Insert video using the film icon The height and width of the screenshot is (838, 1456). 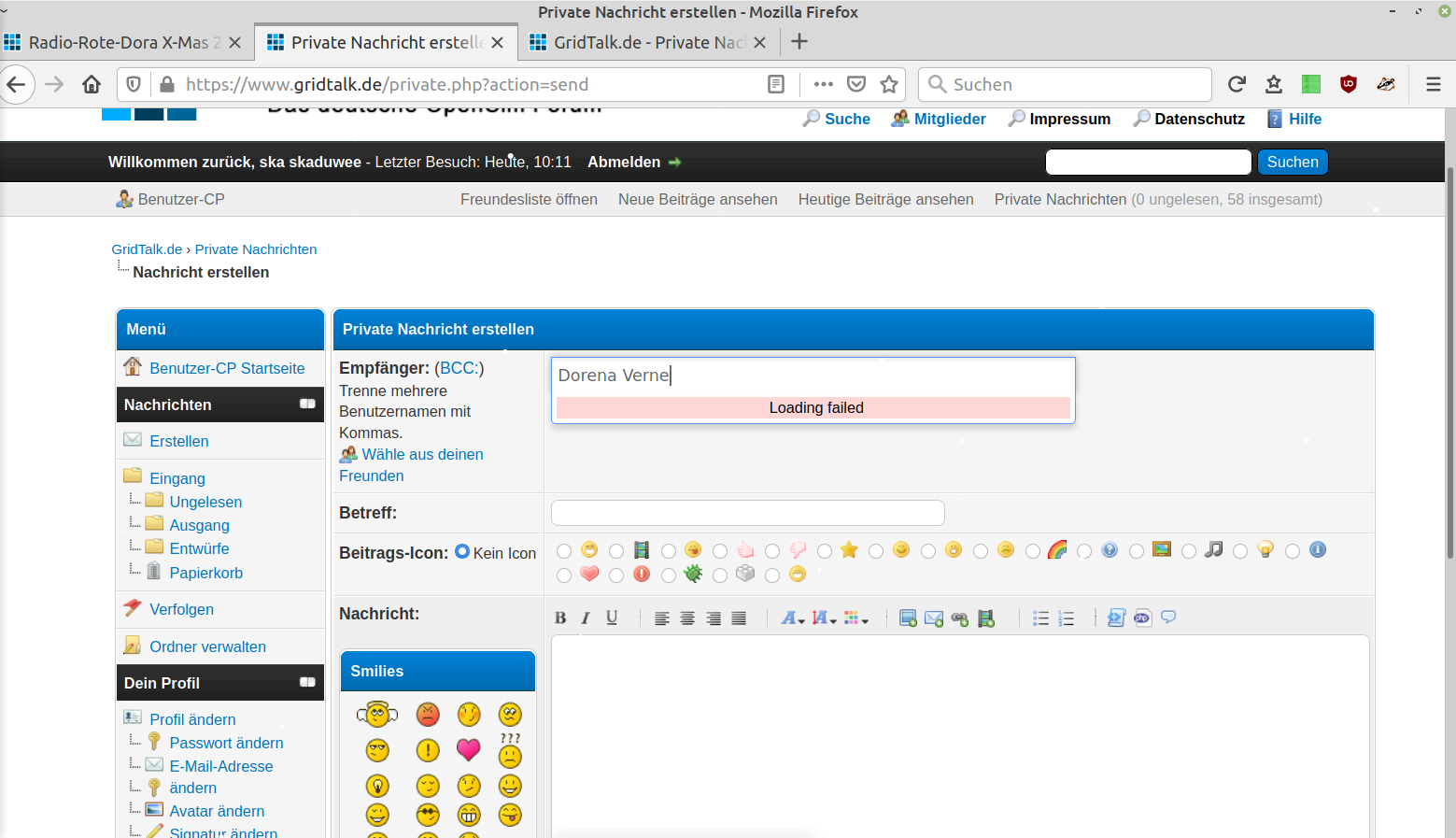coord(985,618)
